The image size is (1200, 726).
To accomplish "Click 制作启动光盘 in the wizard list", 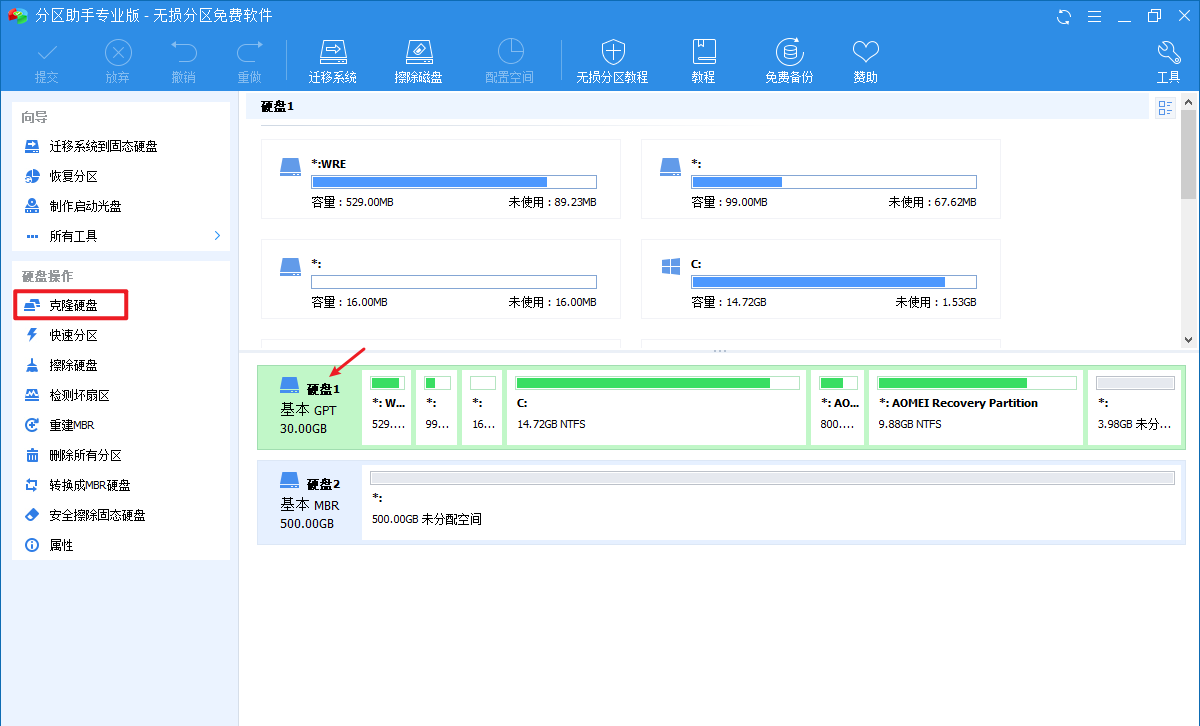I will (85, 206).
